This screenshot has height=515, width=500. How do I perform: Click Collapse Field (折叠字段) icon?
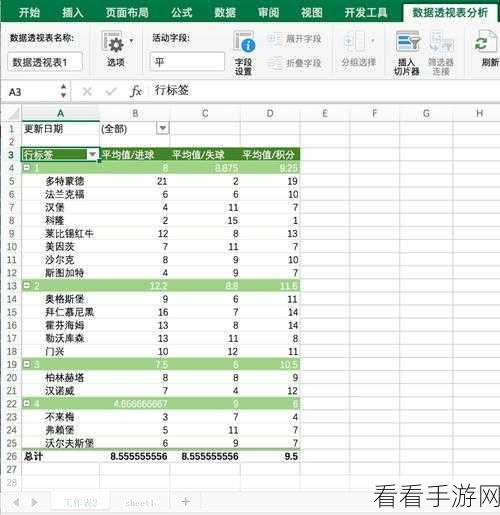(x=275, y=63)
